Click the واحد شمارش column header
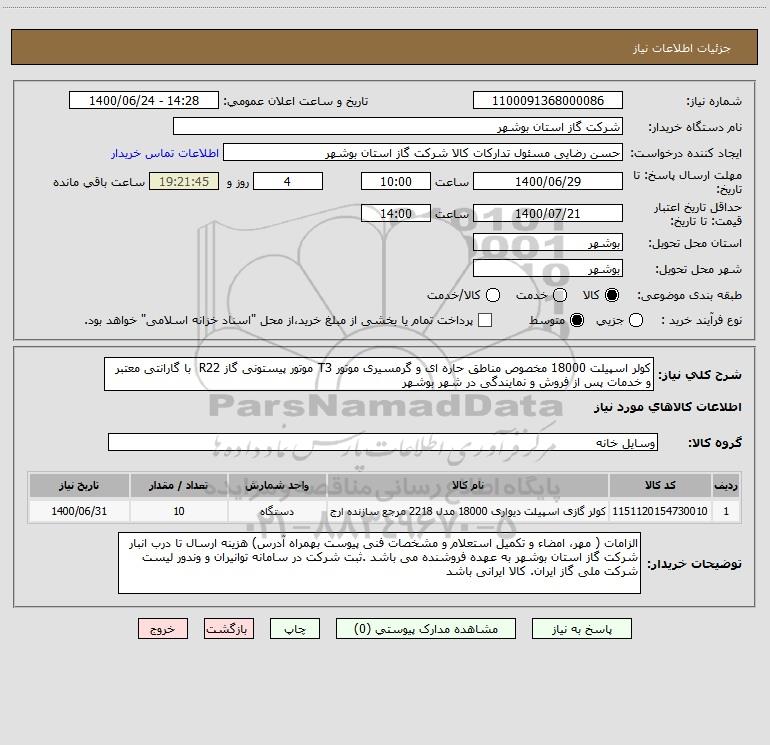This screenshot has width=770, height=745. [x=277, y=485]
